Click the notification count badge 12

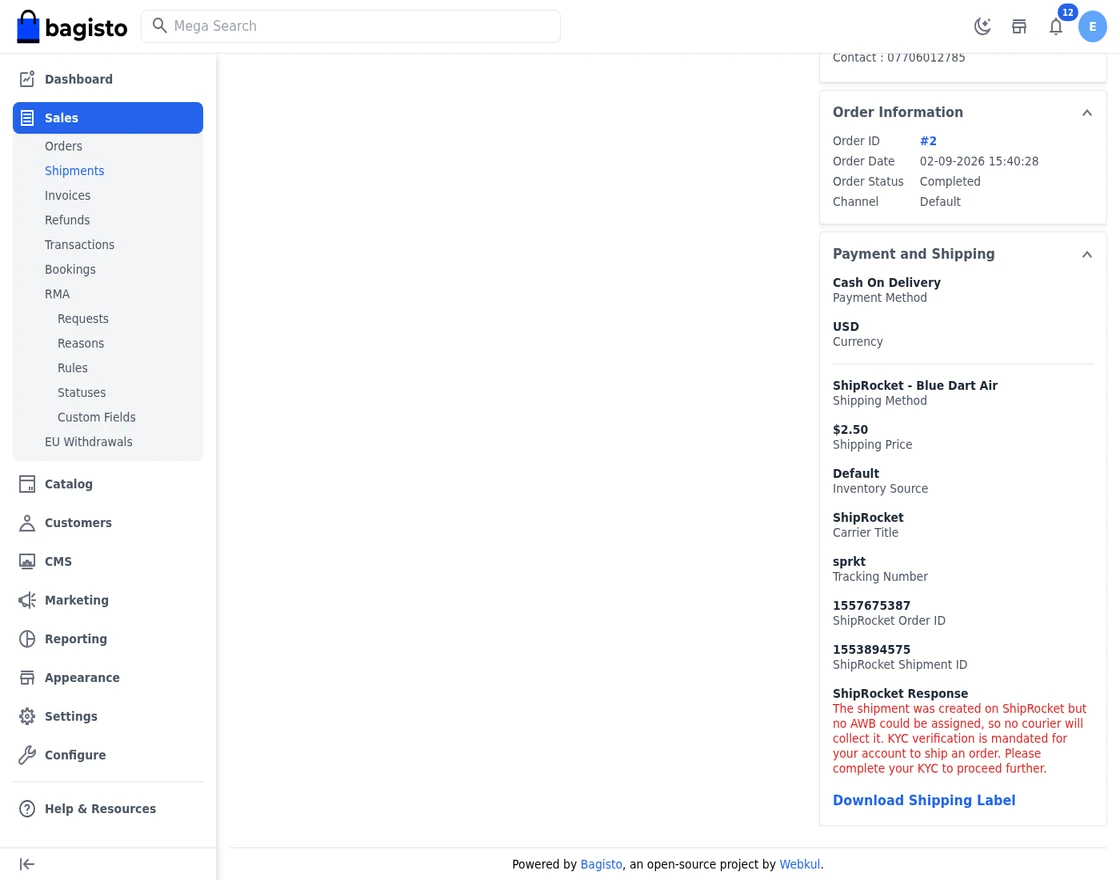pos(1067,12)
